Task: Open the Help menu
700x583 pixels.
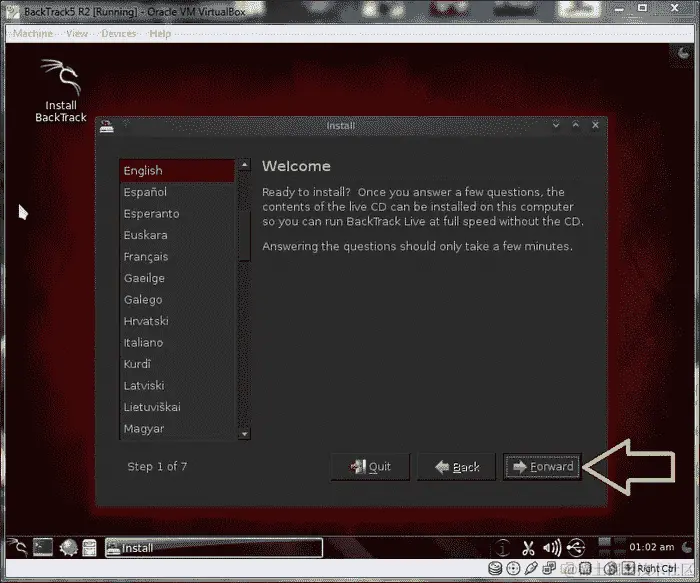Action: point(160,33)
